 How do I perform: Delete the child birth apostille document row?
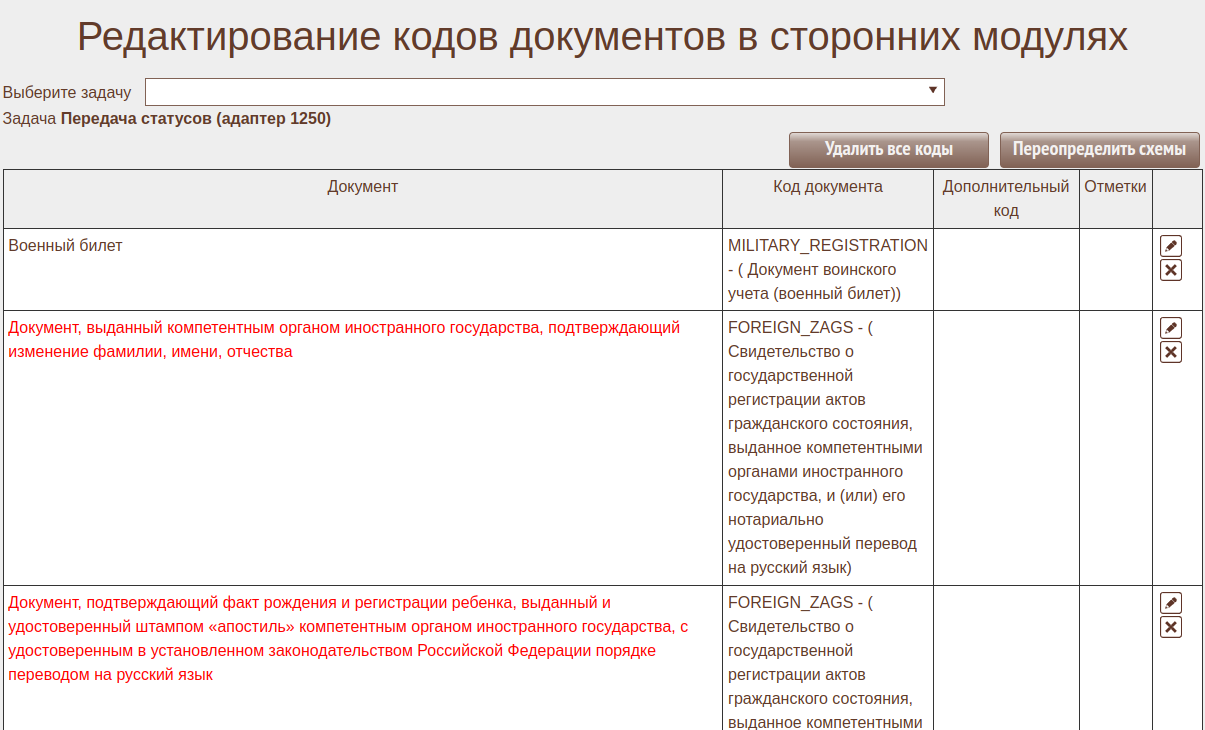pyautogui.click(x=1170, y=627)
